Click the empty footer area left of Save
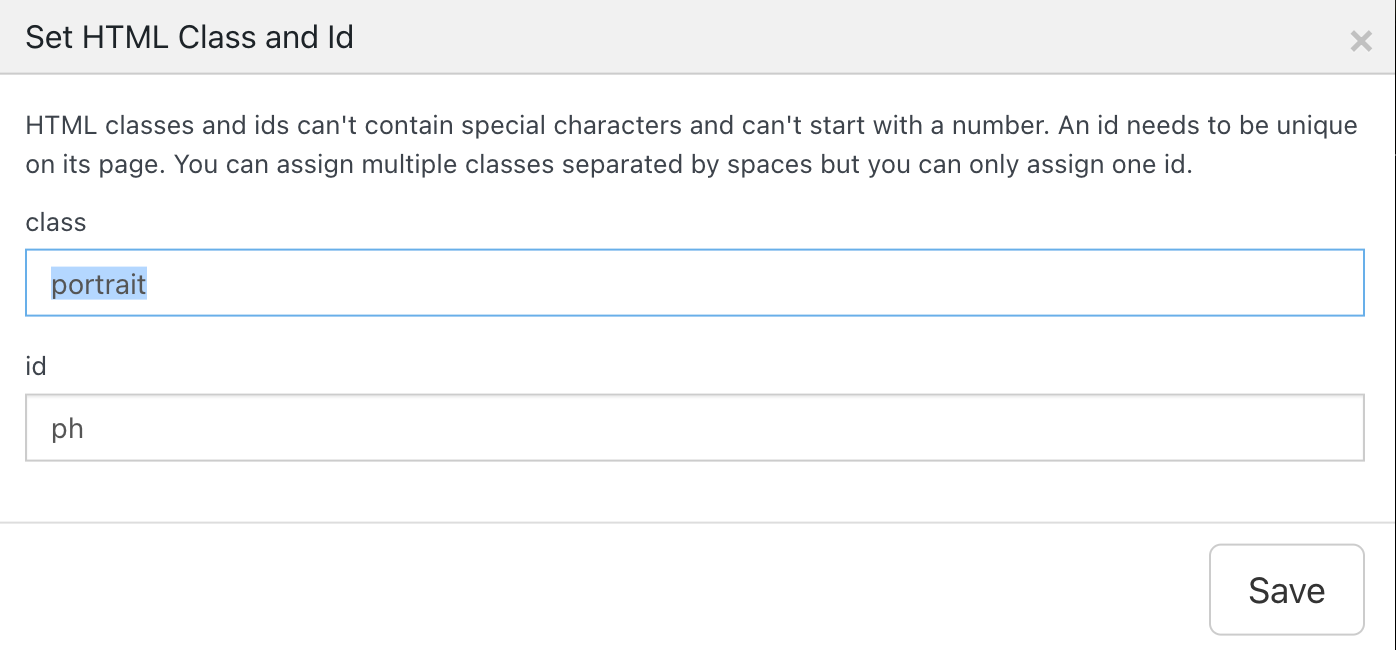 (600, 588)
